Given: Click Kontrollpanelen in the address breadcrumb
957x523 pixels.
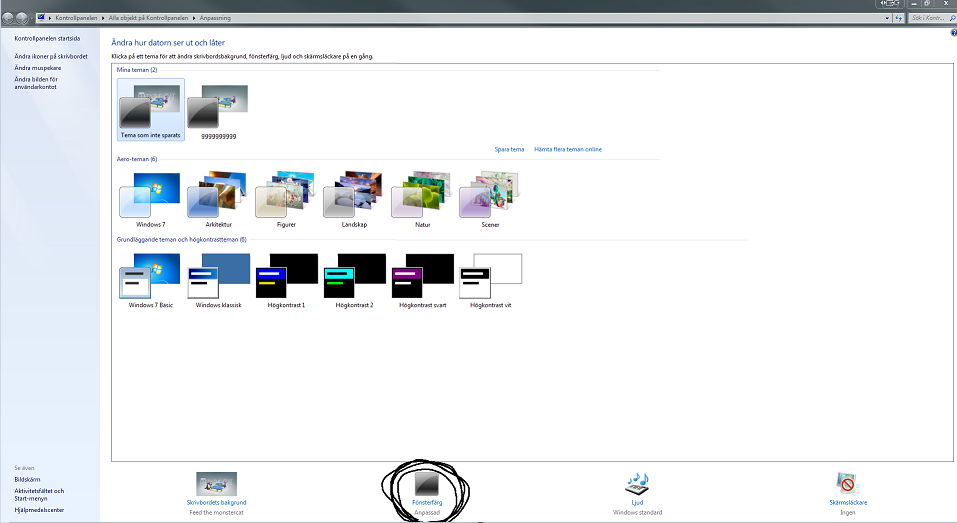Looking at the screenshot, I should click(x=76, y=18).
